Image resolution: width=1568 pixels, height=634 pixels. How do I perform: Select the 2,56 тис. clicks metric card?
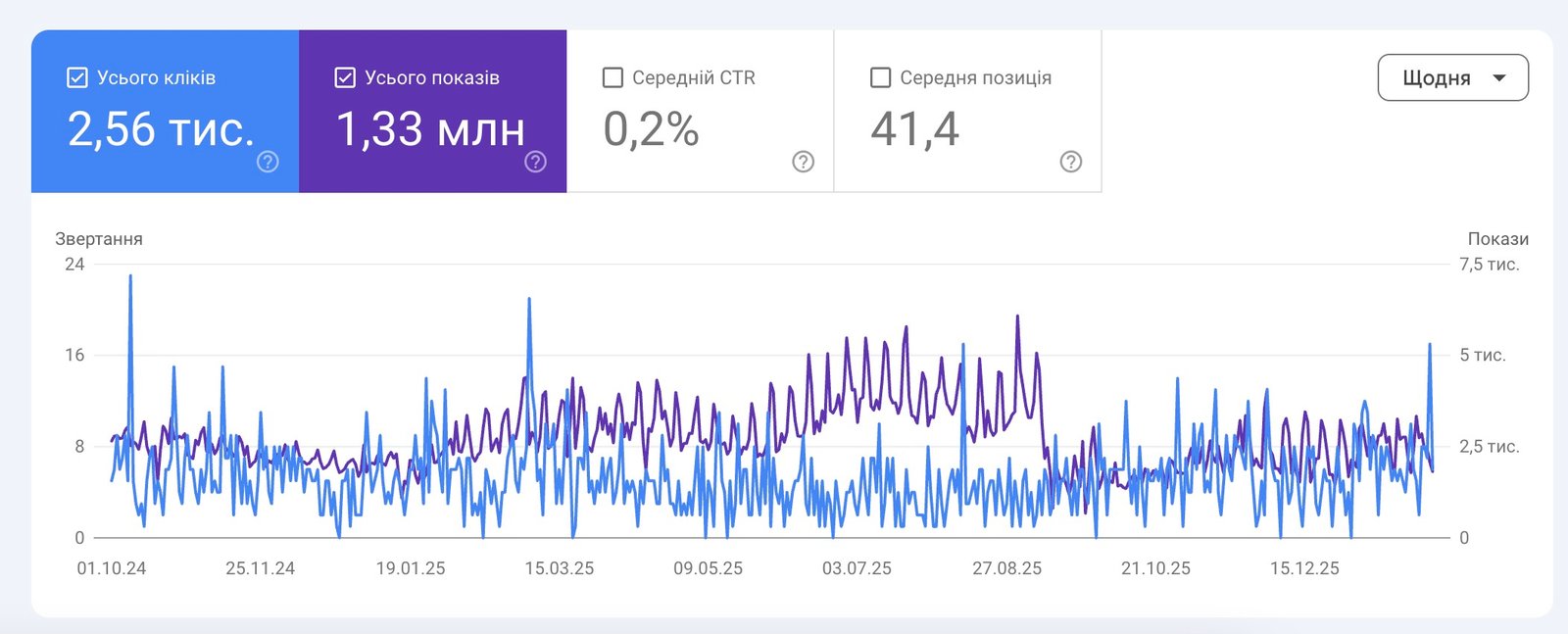[x=165, y=111]
